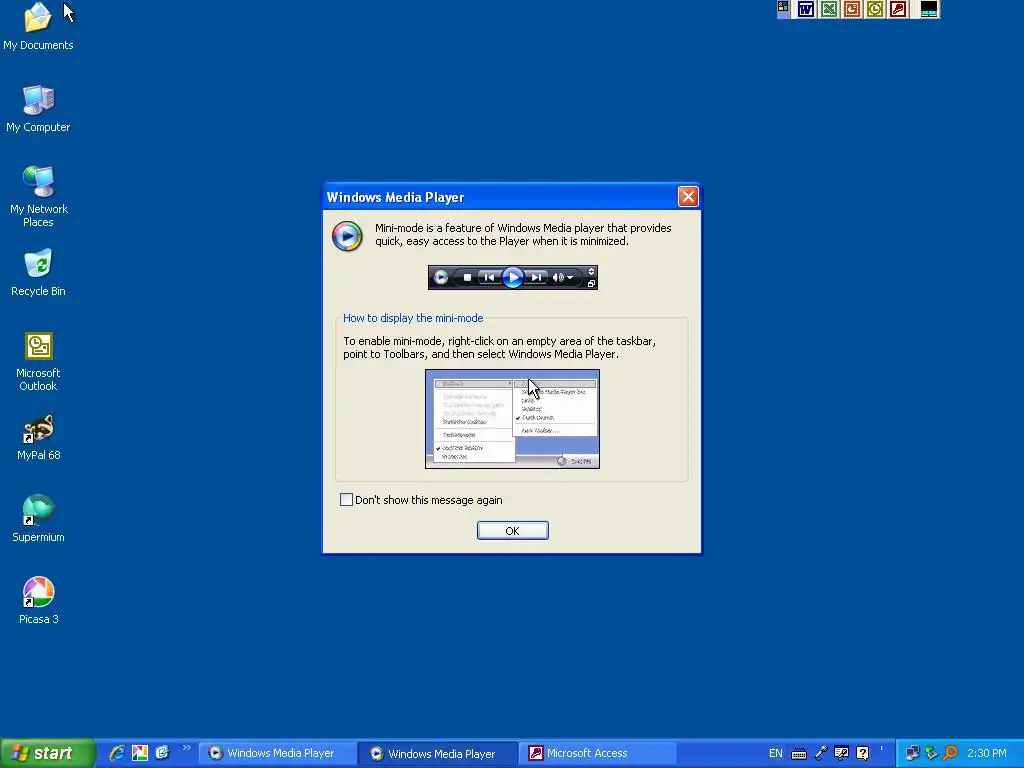
Task: Select the Microsoft Outlook desktop shortcut
Action: coord(38,361)
